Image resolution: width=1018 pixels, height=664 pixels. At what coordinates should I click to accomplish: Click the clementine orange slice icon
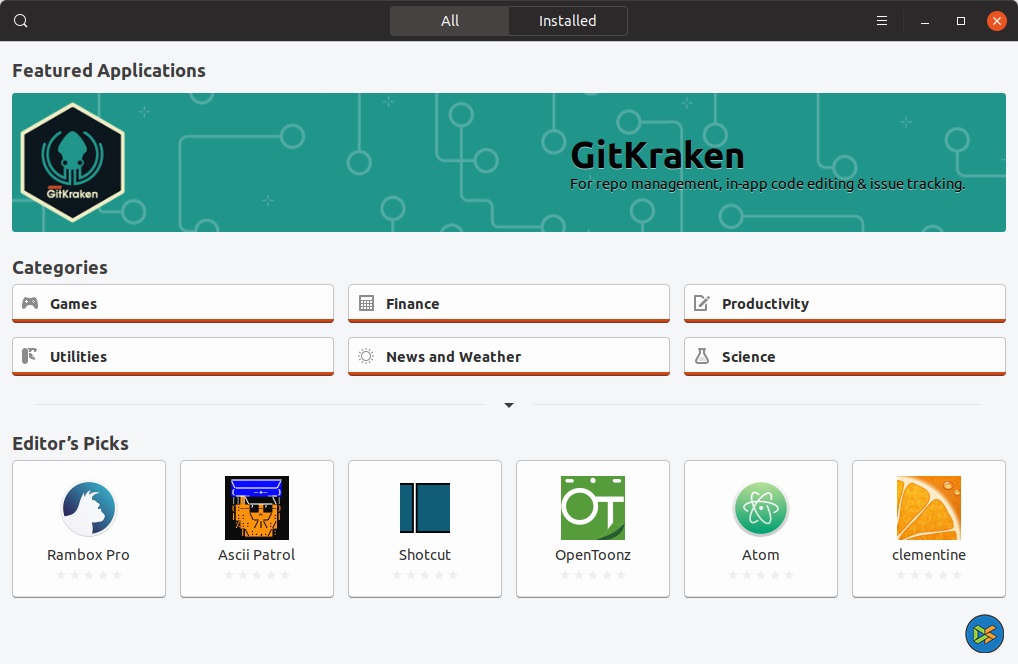(928, 508)
